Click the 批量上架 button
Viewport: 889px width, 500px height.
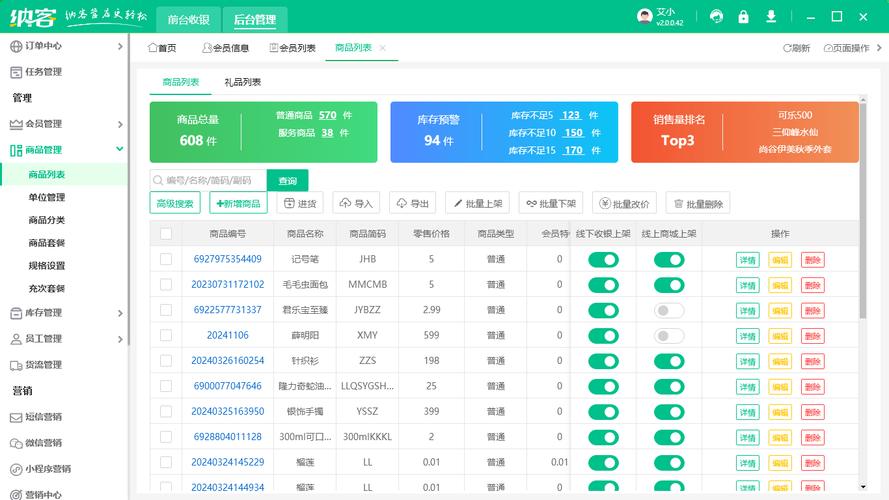click(477, 204)
